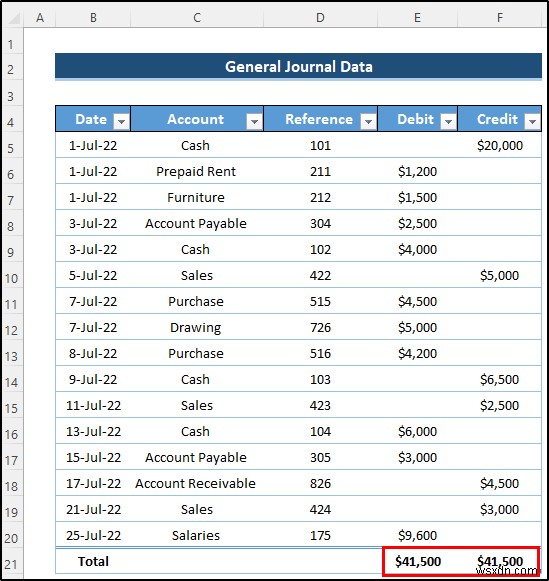Image resolution: width=549 pixels, height=581 pixels.
Task: Open the Reference column filter dropdown
Action: pyautogui.click(x=368, y=121)
